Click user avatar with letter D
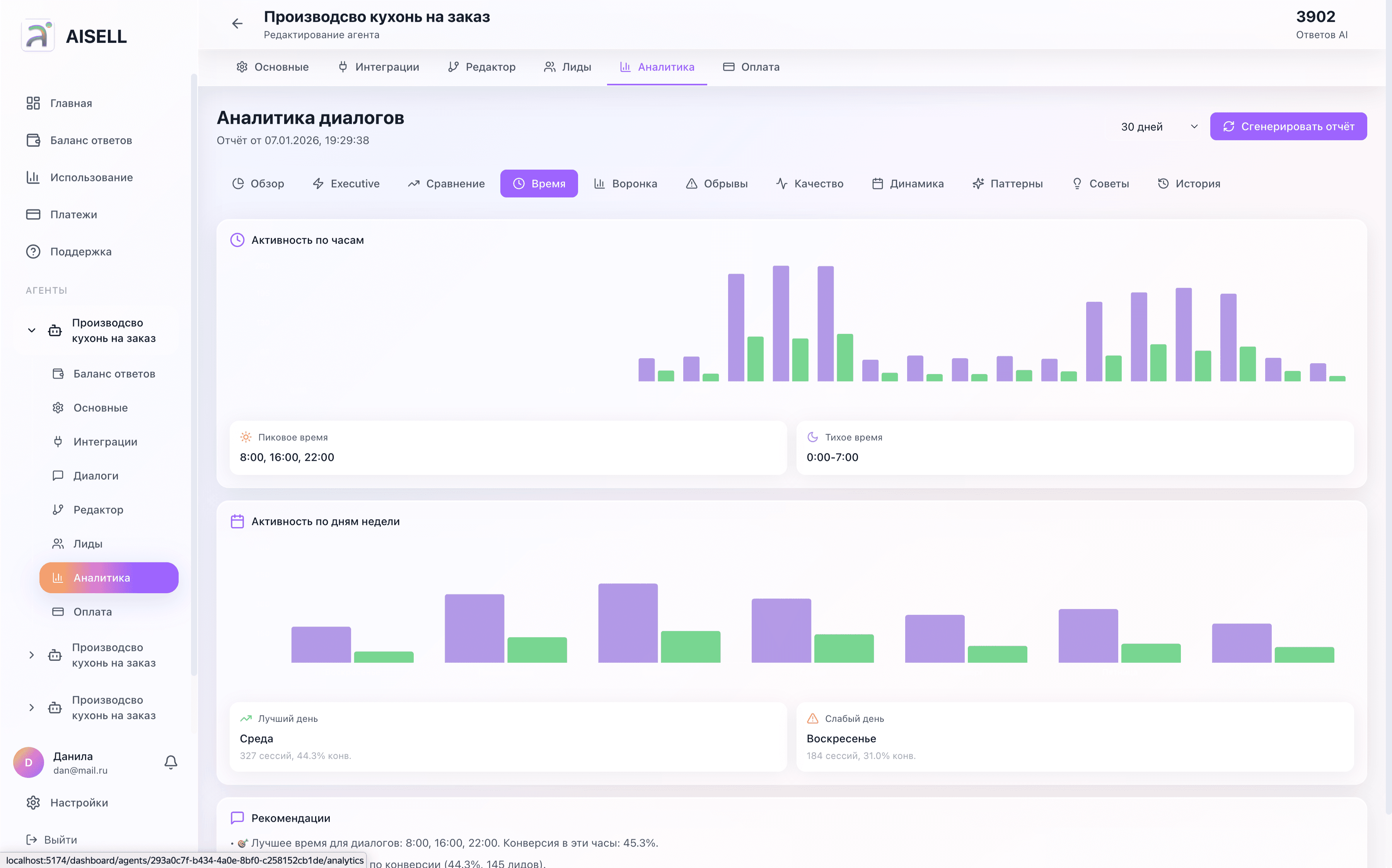The image size is (1392, 868). pos(29,762)
